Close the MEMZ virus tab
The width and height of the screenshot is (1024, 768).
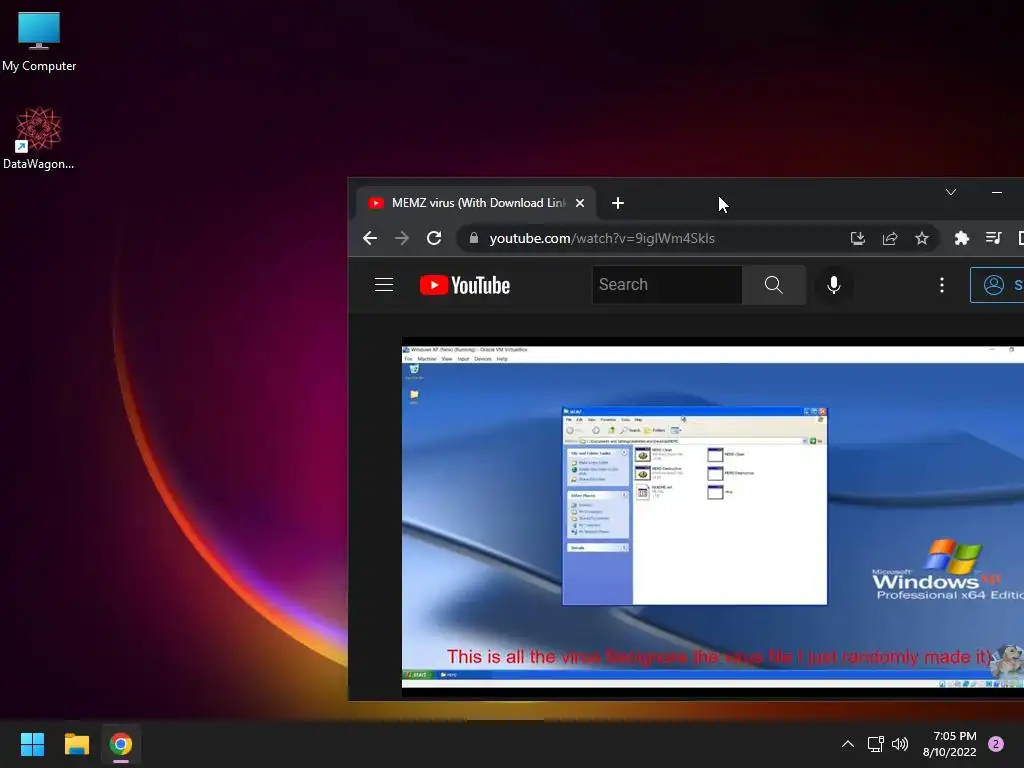pos(580,203)
